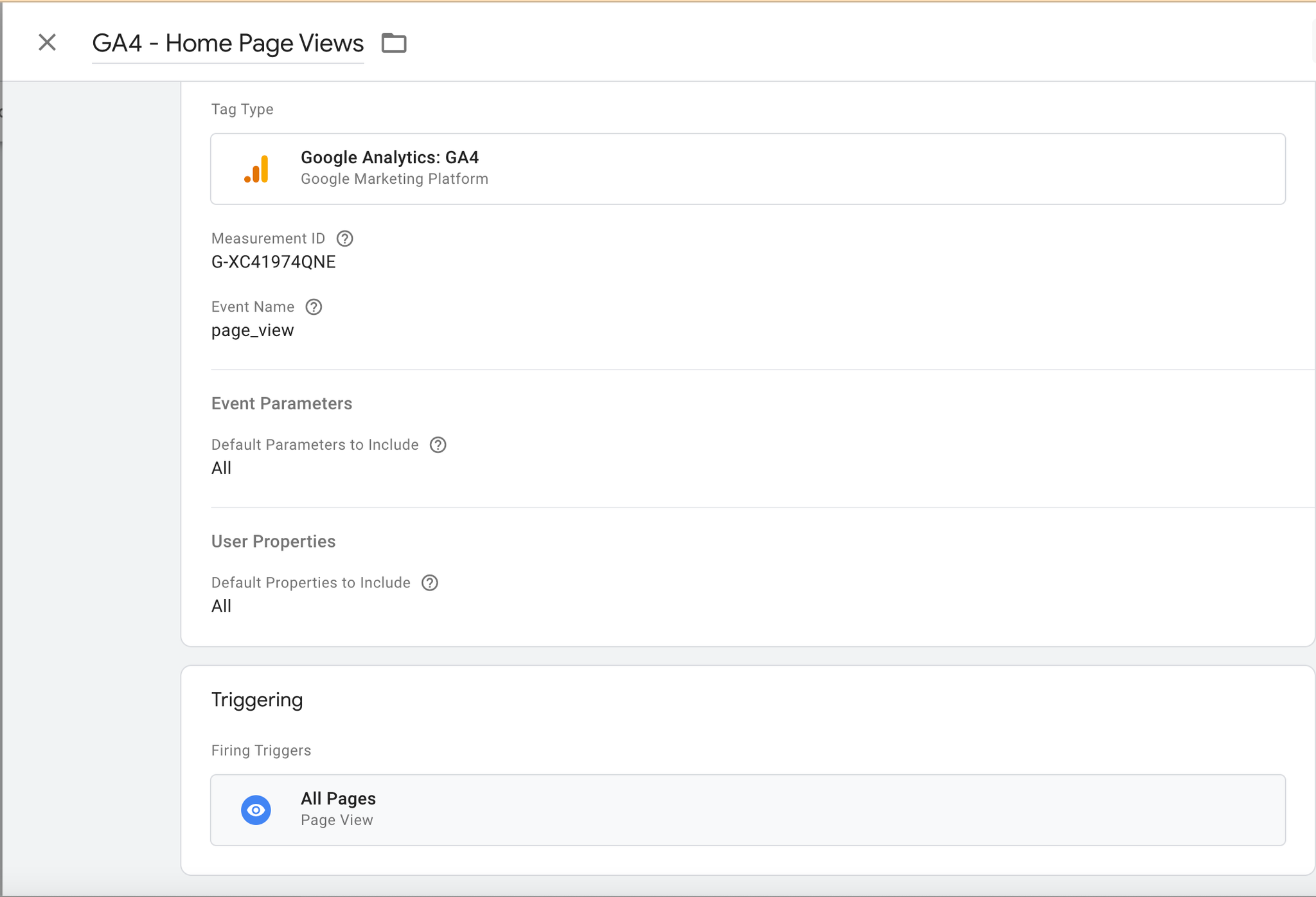
Task: Click the Triggering section heading
Action: [257, 700]
